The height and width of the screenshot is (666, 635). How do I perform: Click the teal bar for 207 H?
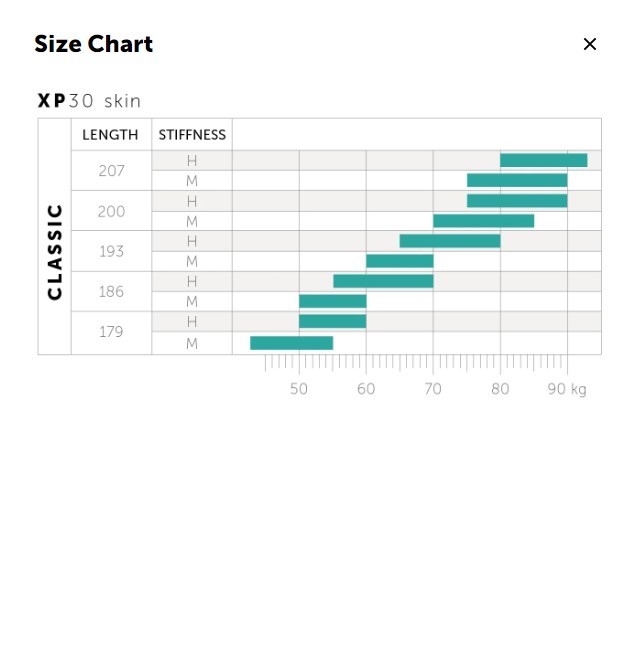[544, 160]
